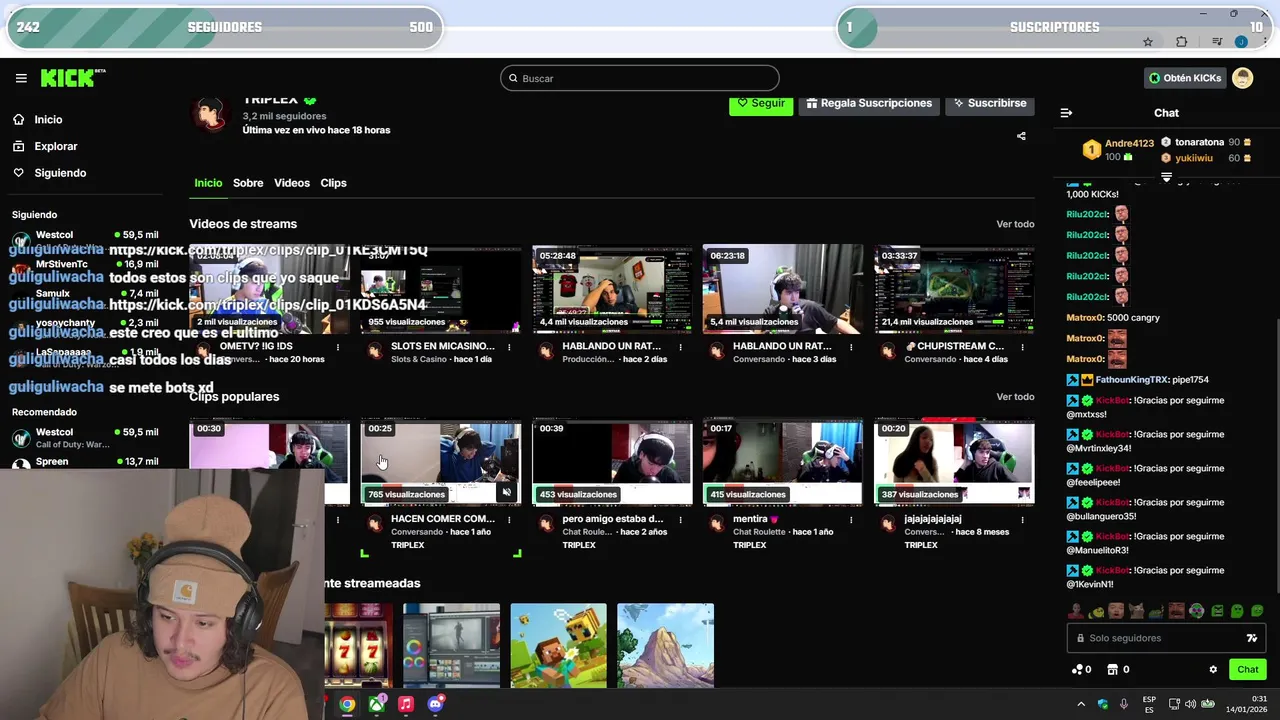
Task: Open options menu for the hace 3 días video
Action: 851,347
